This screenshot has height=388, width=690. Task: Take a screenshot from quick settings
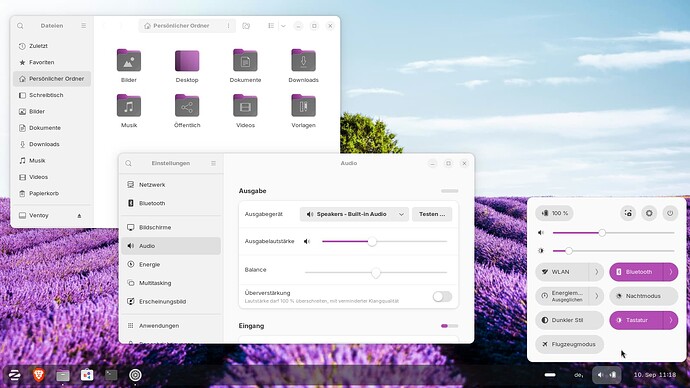[x=628, y=213]
